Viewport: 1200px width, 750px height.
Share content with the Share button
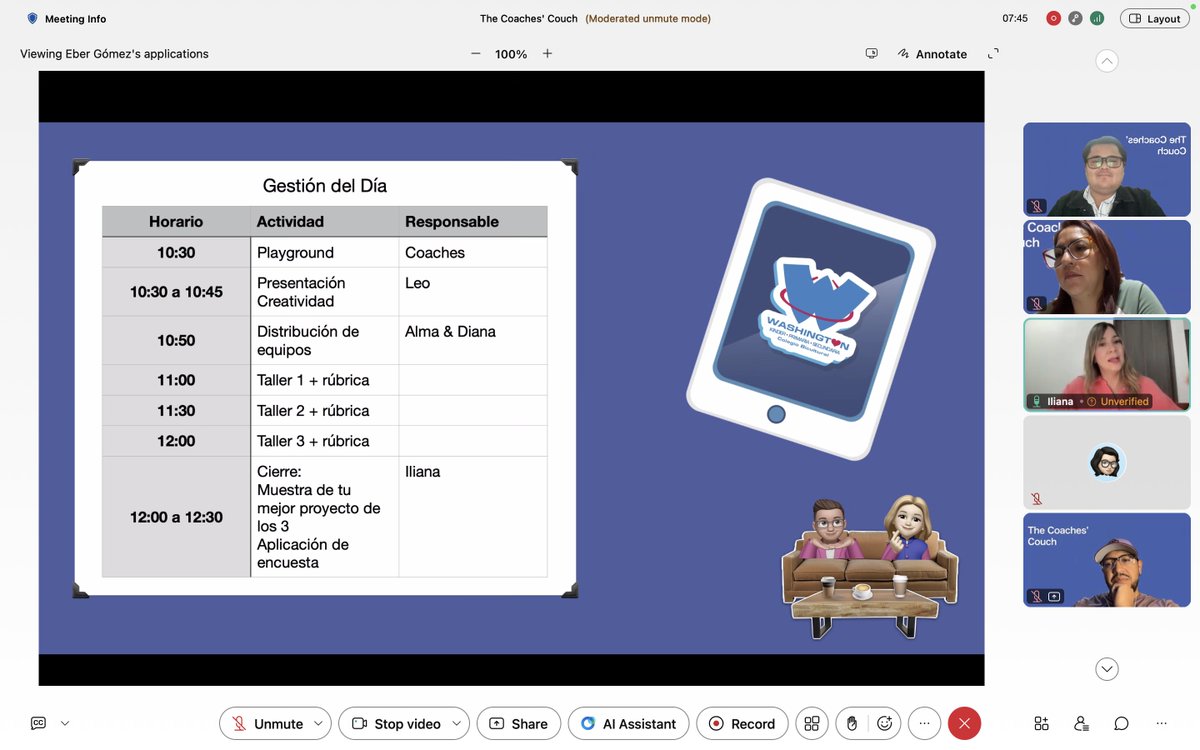pyautogui.click(x=518, y=723)
